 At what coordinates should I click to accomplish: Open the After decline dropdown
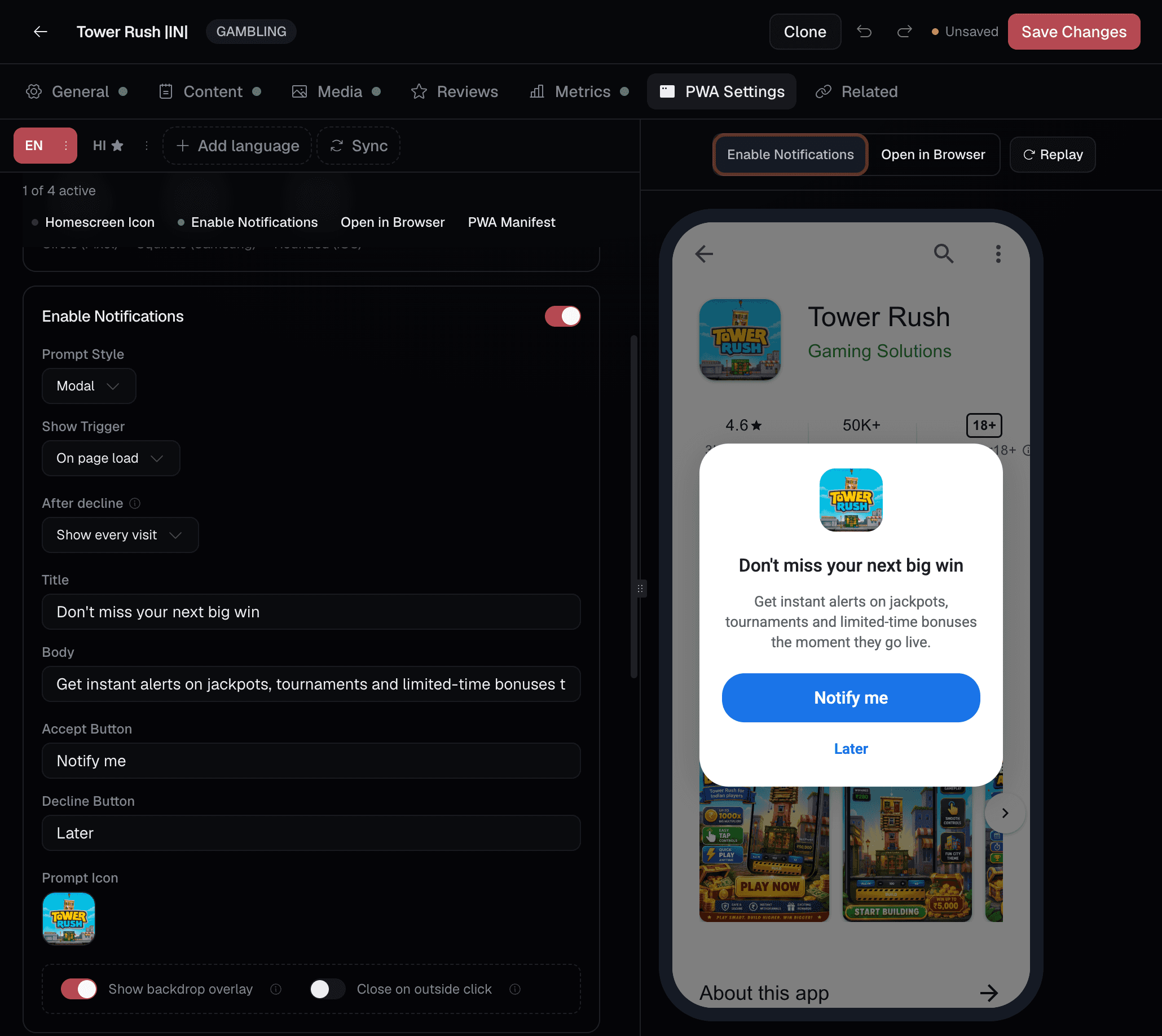pos(120,535)
